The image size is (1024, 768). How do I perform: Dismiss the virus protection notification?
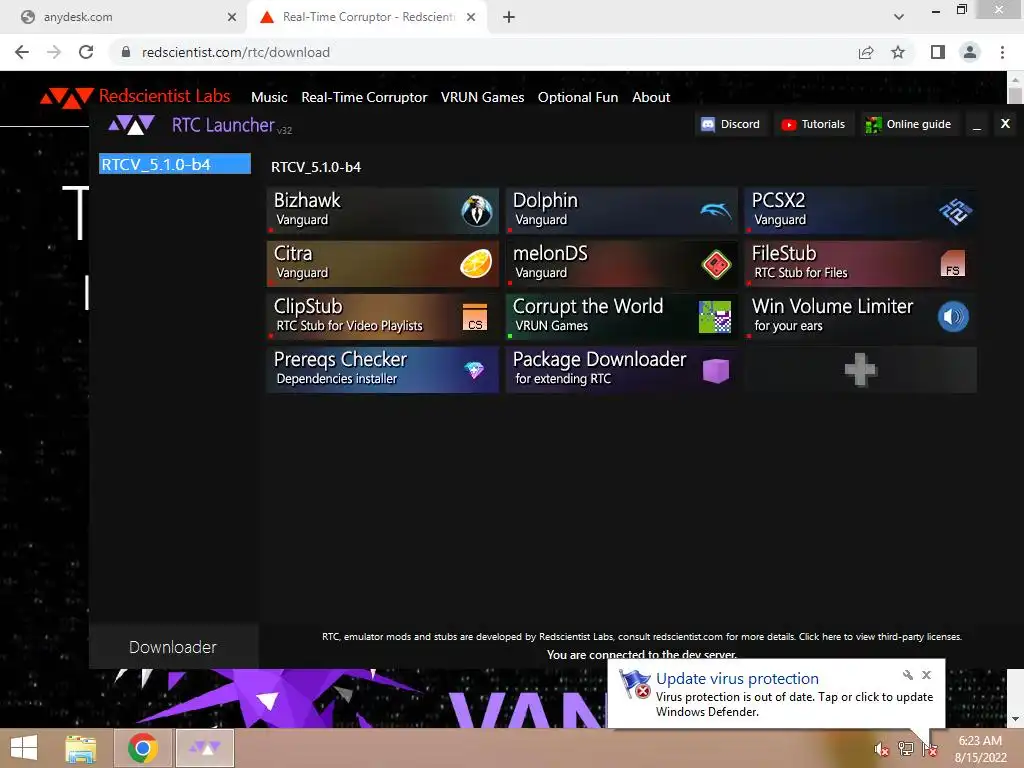point(927,675)
